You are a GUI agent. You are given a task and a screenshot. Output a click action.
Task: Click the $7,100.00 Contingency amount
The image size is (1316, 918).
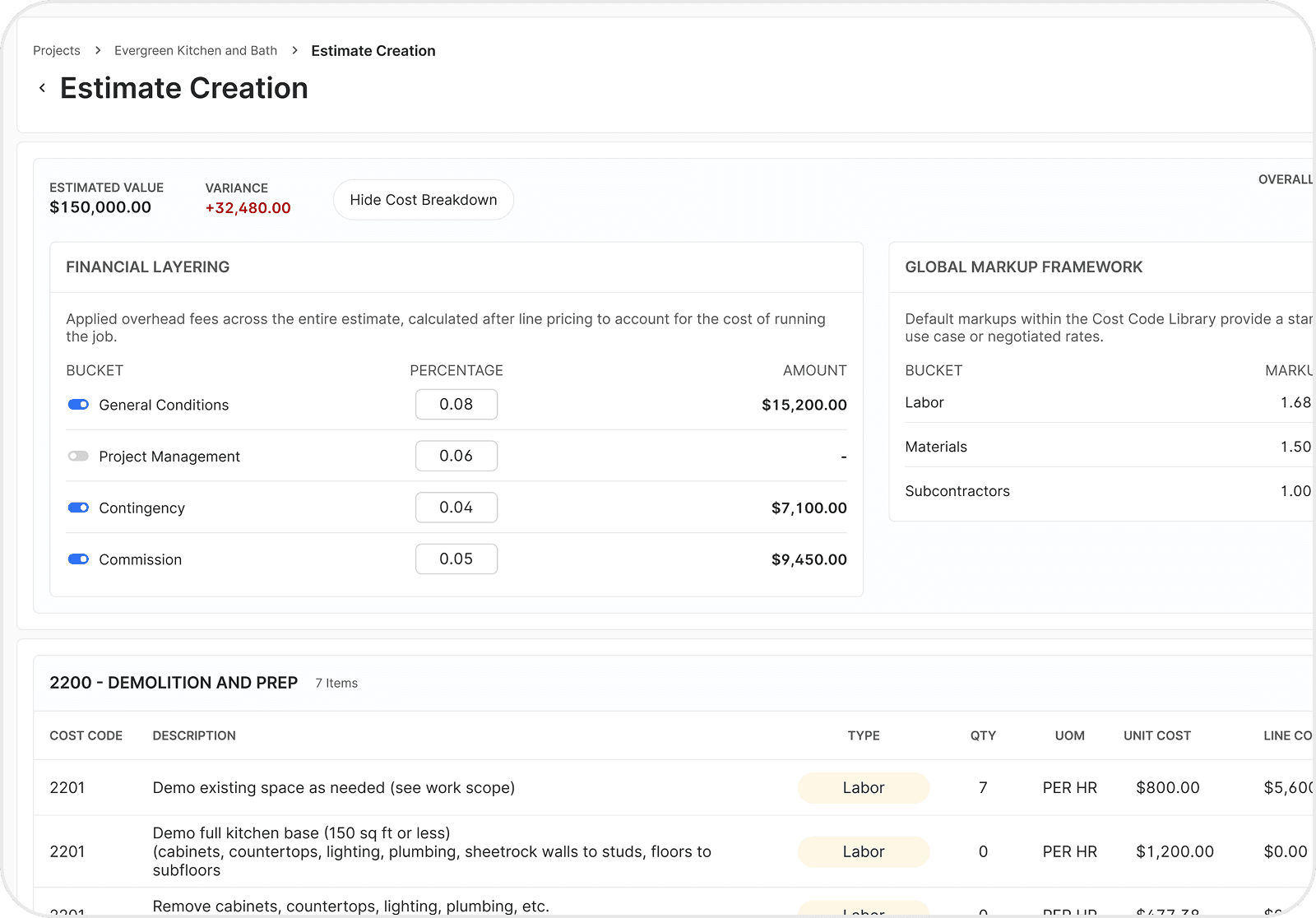[809, 508]
